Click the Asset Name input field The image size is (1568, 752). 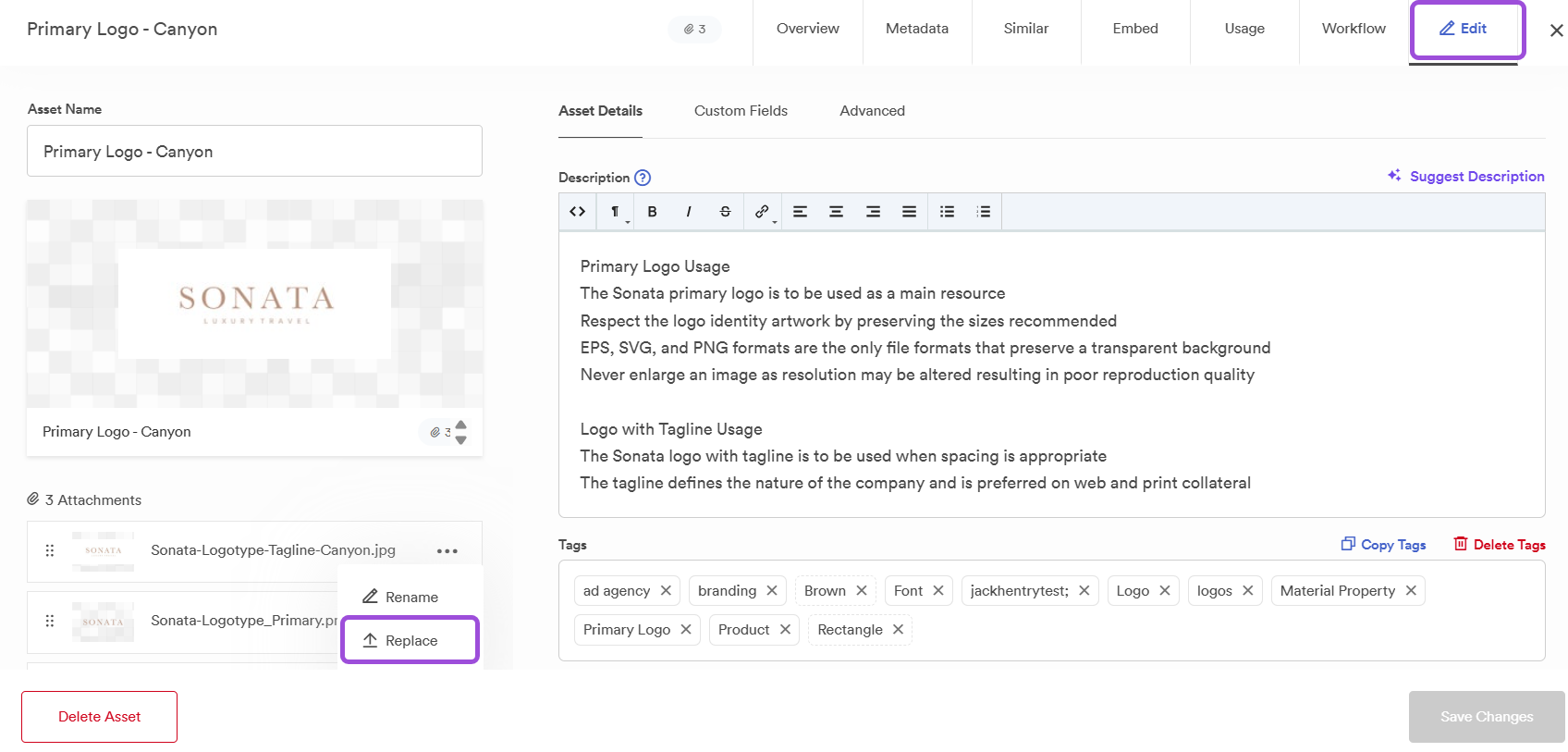[254, 152]
